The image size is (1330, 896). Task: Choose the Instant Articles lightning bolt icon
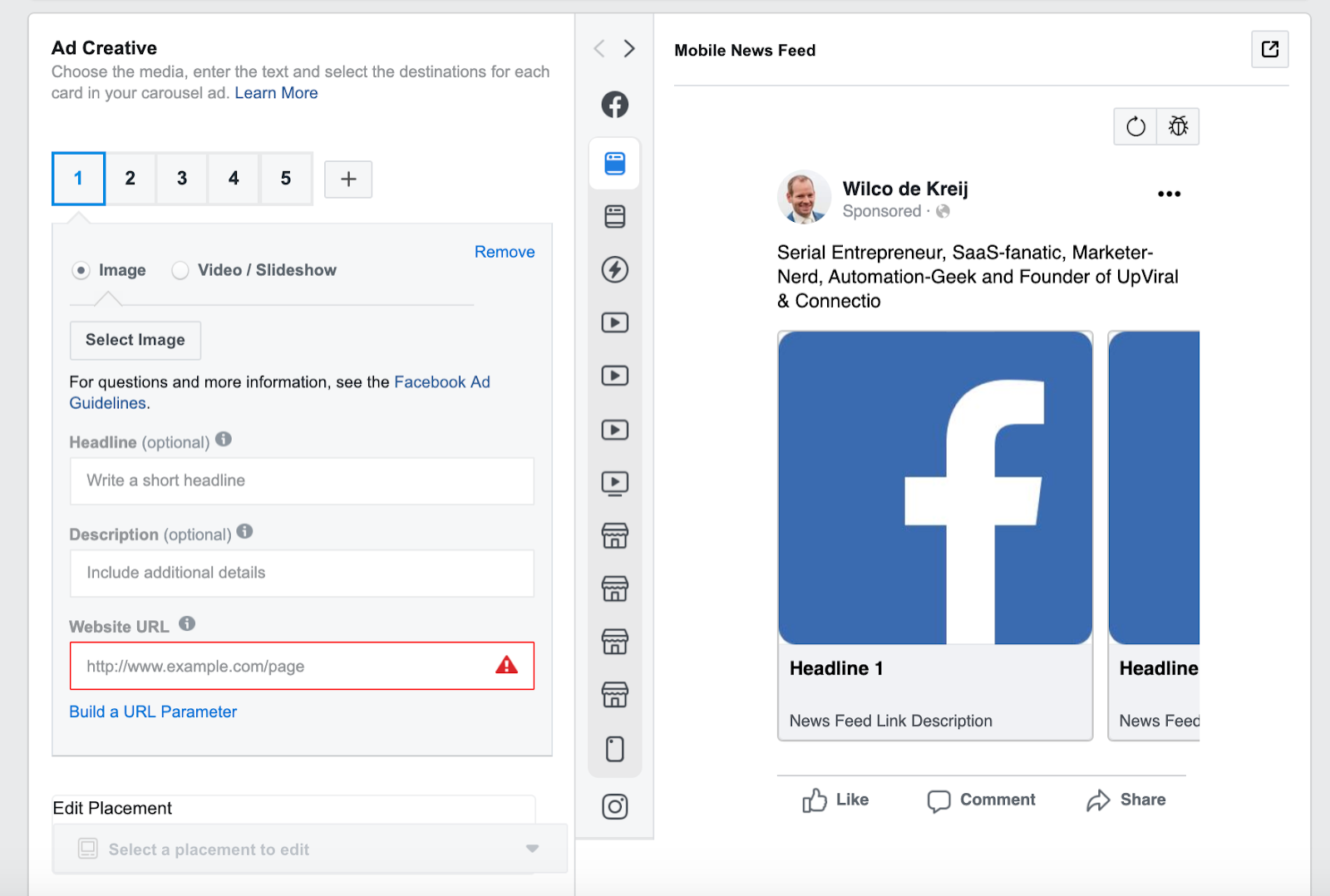615,269
